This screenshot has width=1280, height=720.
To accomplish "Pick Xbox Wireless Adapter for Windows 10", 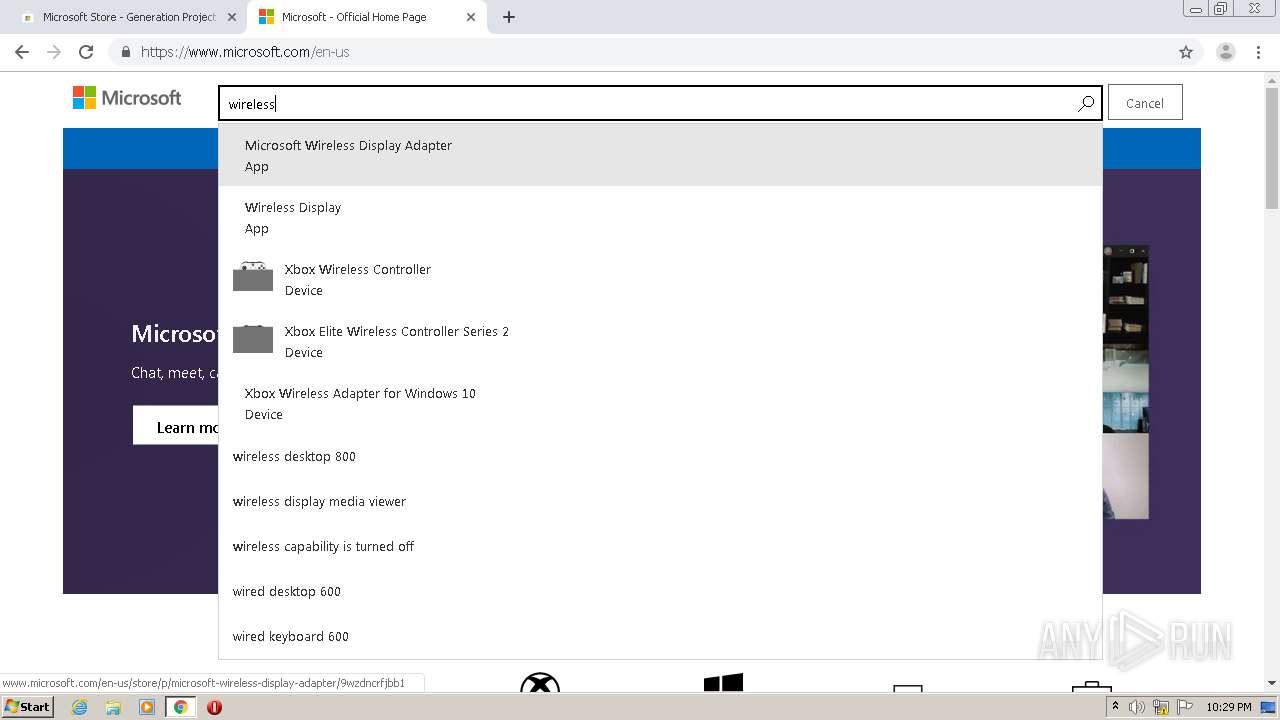I will (660, 403).
